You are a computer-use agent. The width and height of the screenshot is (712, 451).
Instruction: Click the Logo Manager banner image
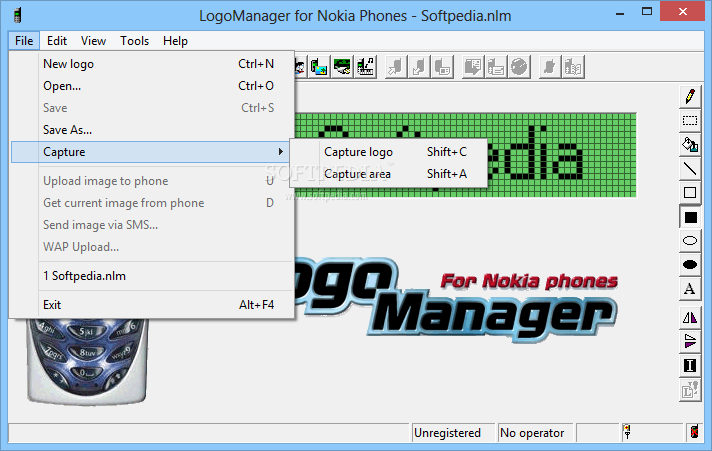point(456,301)
